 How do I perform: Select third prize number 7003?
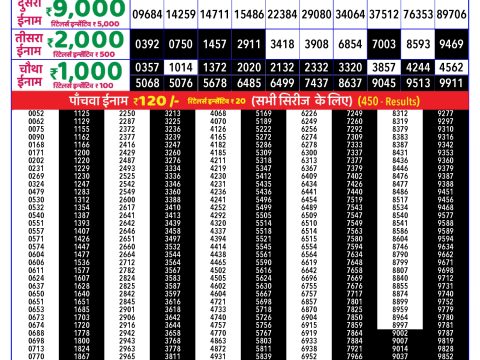pos(384,44)
